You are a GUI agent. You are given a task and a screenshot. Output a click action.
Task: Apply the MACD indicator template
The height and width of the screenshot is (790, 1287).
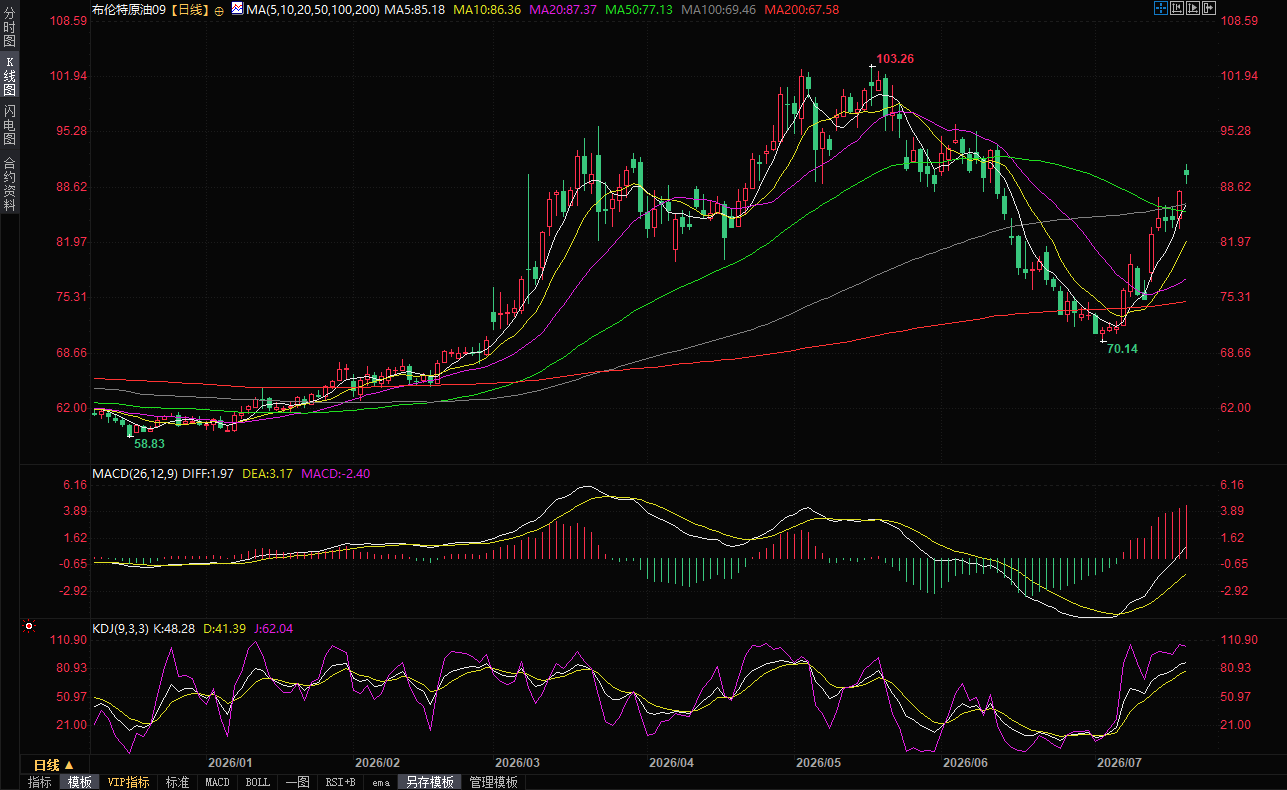point(217,782)
